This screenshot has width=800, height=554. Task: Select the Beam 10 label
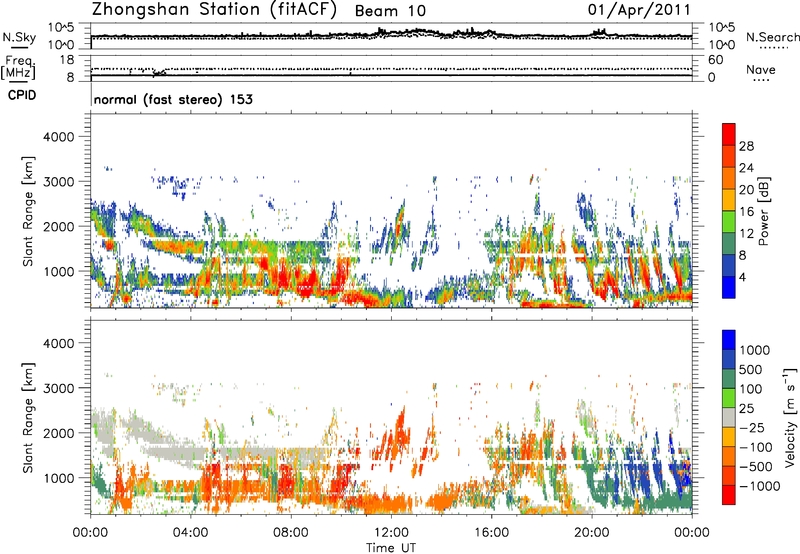(x=390, y=11)
